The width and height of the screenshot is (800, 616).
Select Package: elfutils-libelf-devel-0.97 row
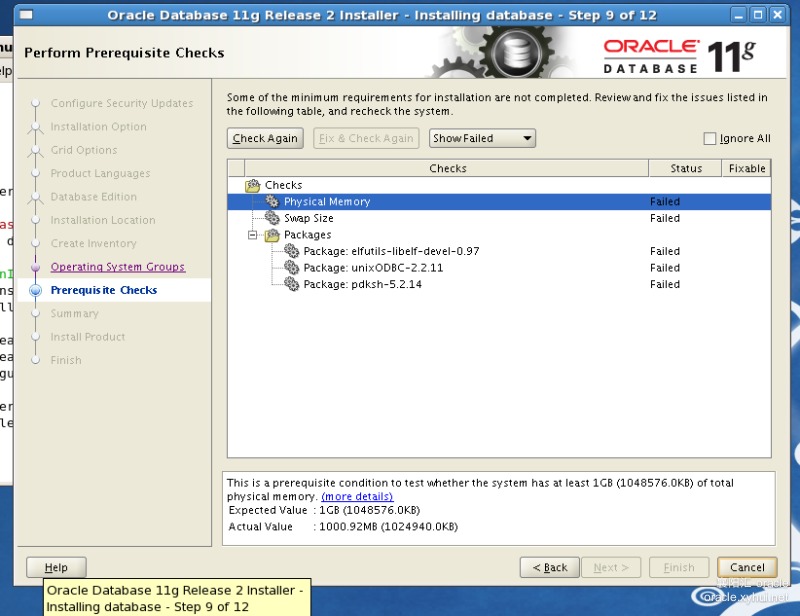(499, 251)
